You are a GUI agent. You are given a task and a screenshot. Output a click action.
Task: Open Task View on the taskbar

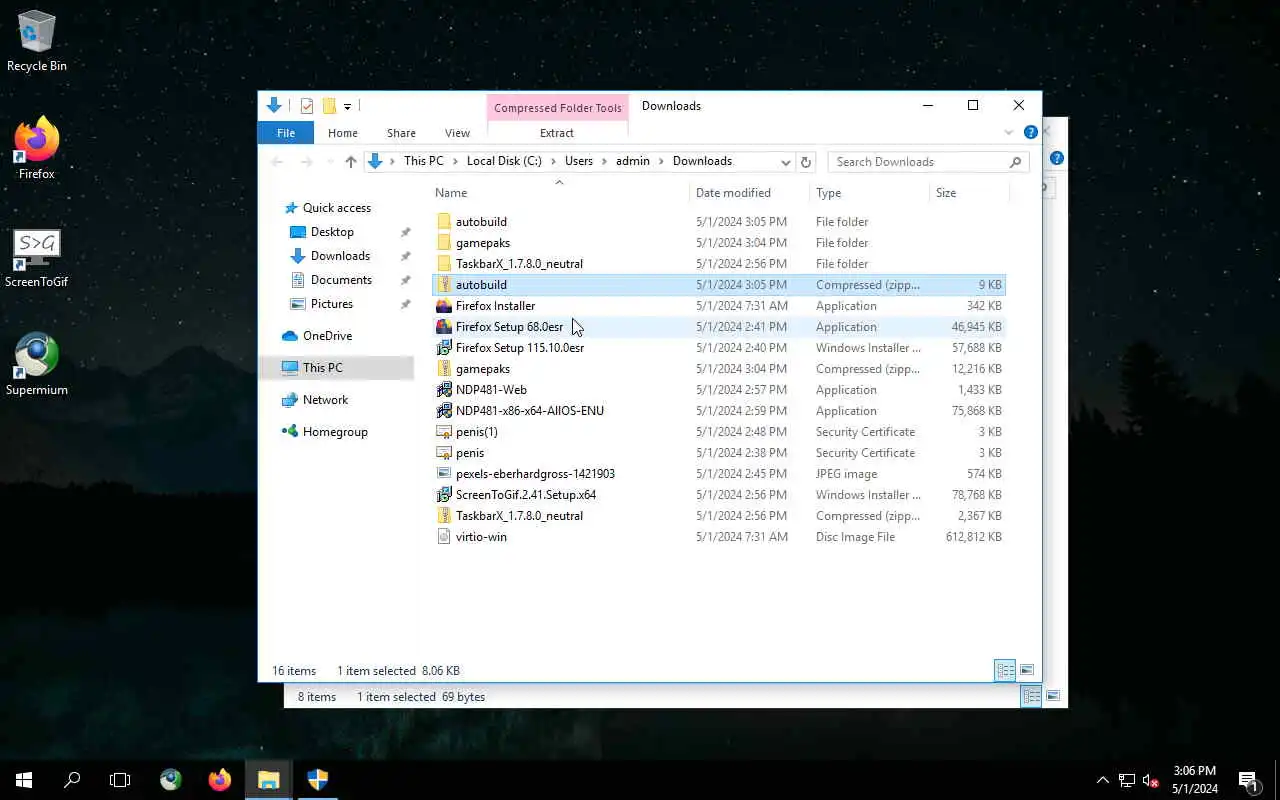(x=120, y=780)
